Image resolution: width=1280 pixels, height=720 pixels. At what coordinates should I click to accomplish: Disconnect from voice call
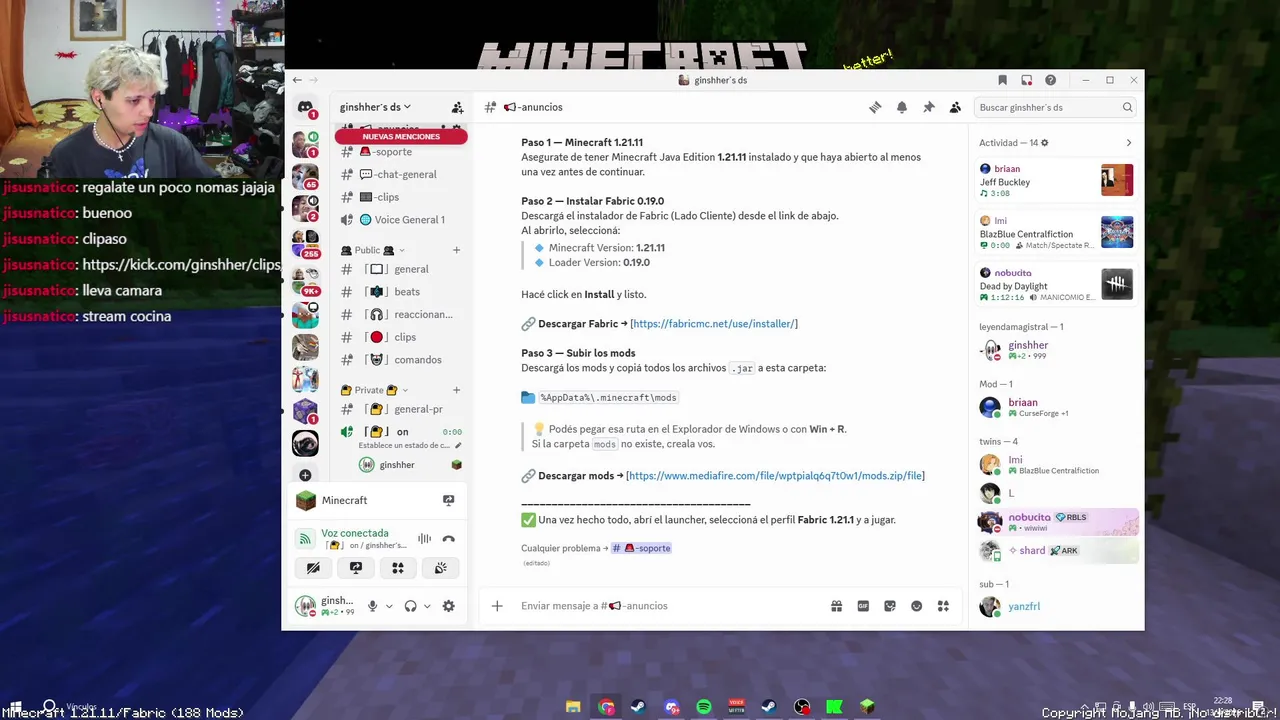(449, 539)
